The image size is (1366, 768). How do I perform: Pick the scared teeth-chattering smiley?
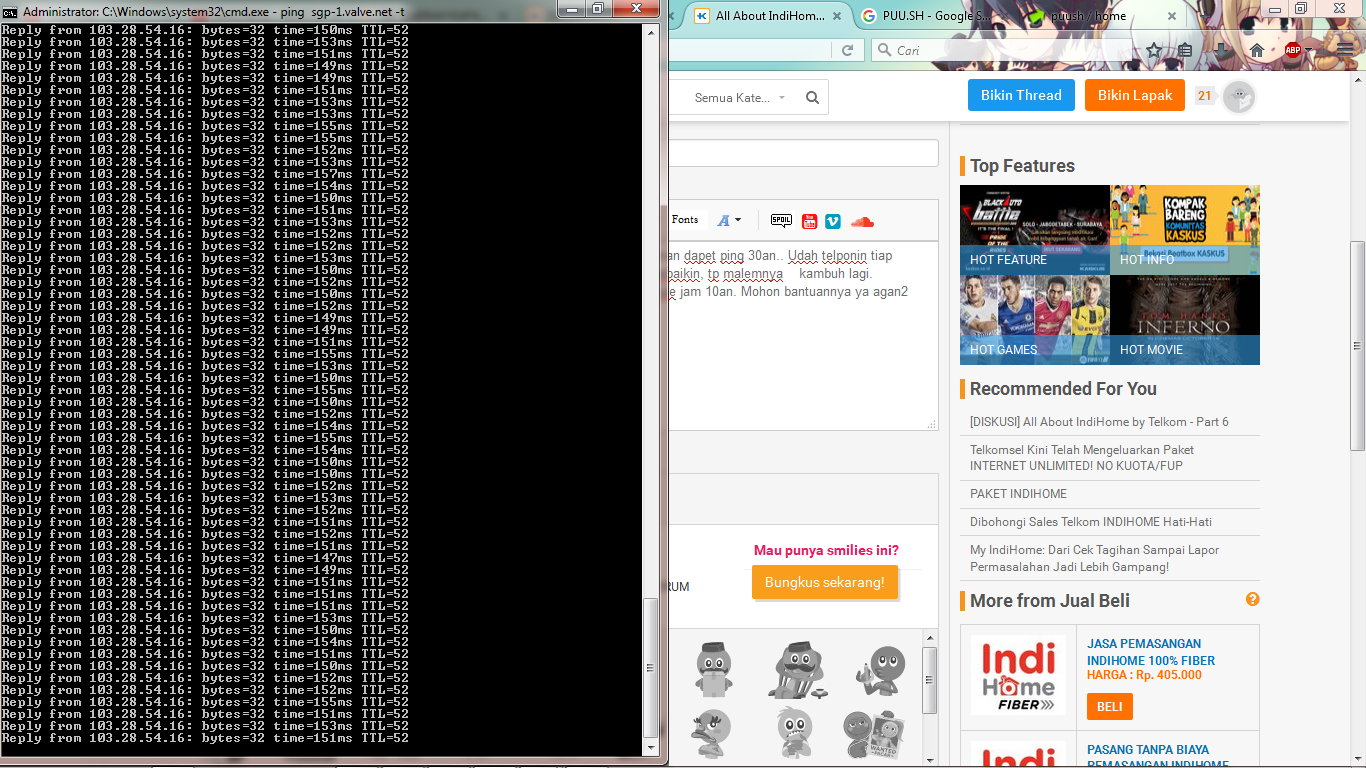pos(797,733)
